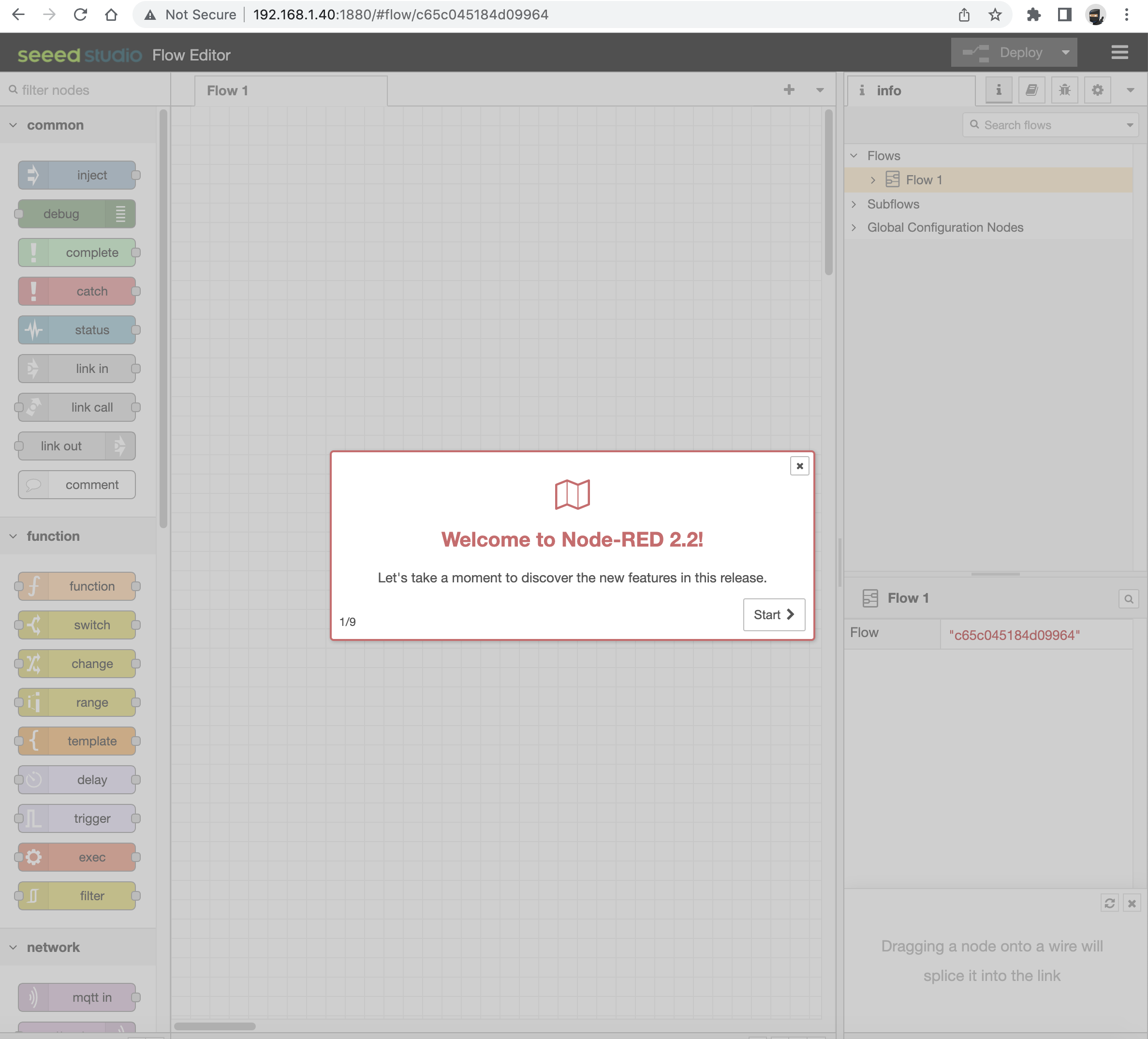This screenshot has width=1148, height=1039.
Task: Click in the filter nodes field
Action: (86, 90)
